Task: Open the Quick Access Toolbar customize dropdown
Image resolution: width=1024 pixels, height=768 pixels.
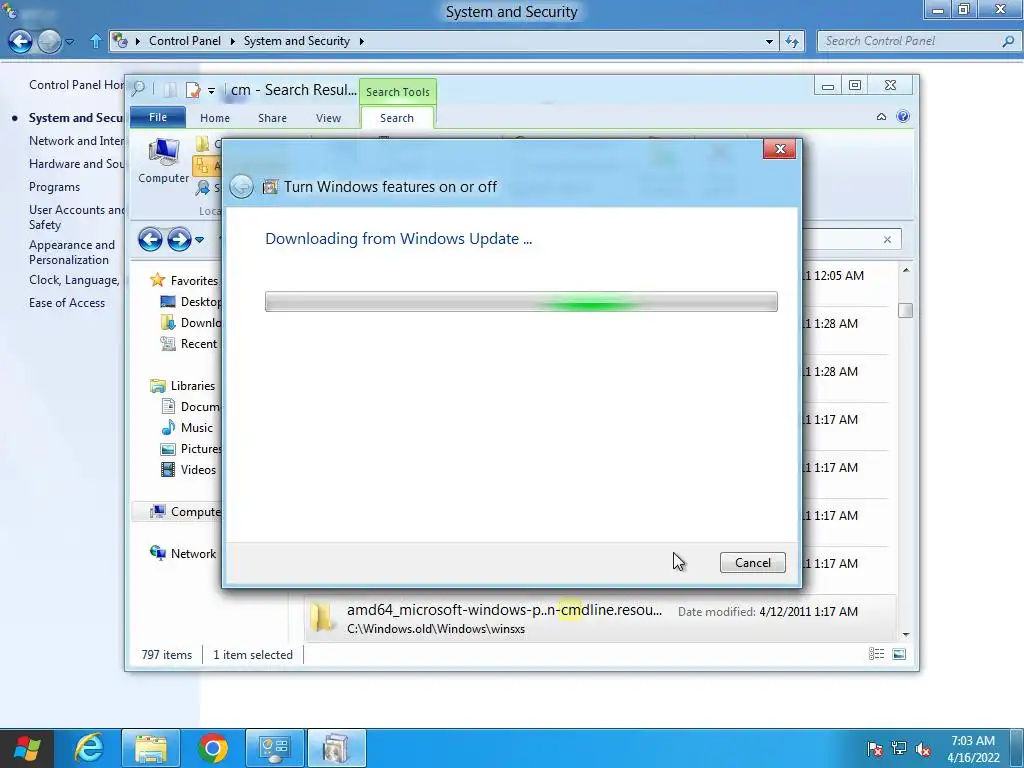Action: tap(212, 91)
